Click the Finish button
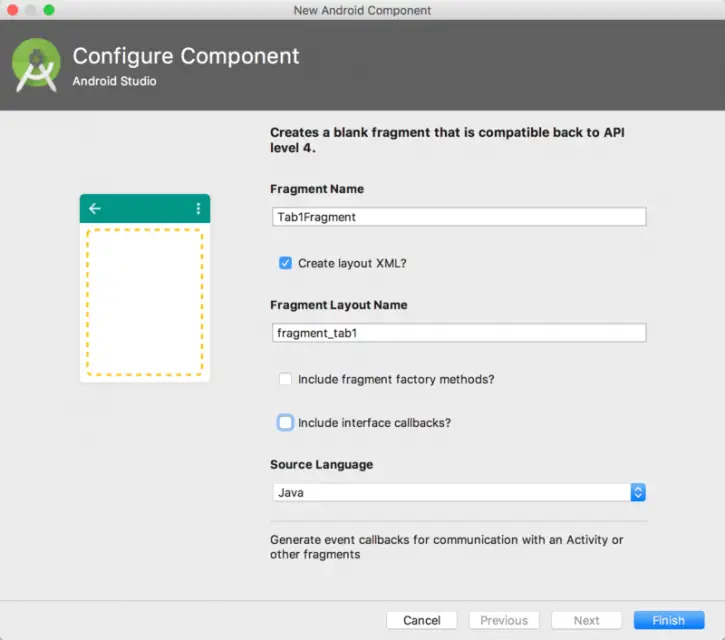Image resolution: width=725 pixels, height=640 pixels. 668,620
